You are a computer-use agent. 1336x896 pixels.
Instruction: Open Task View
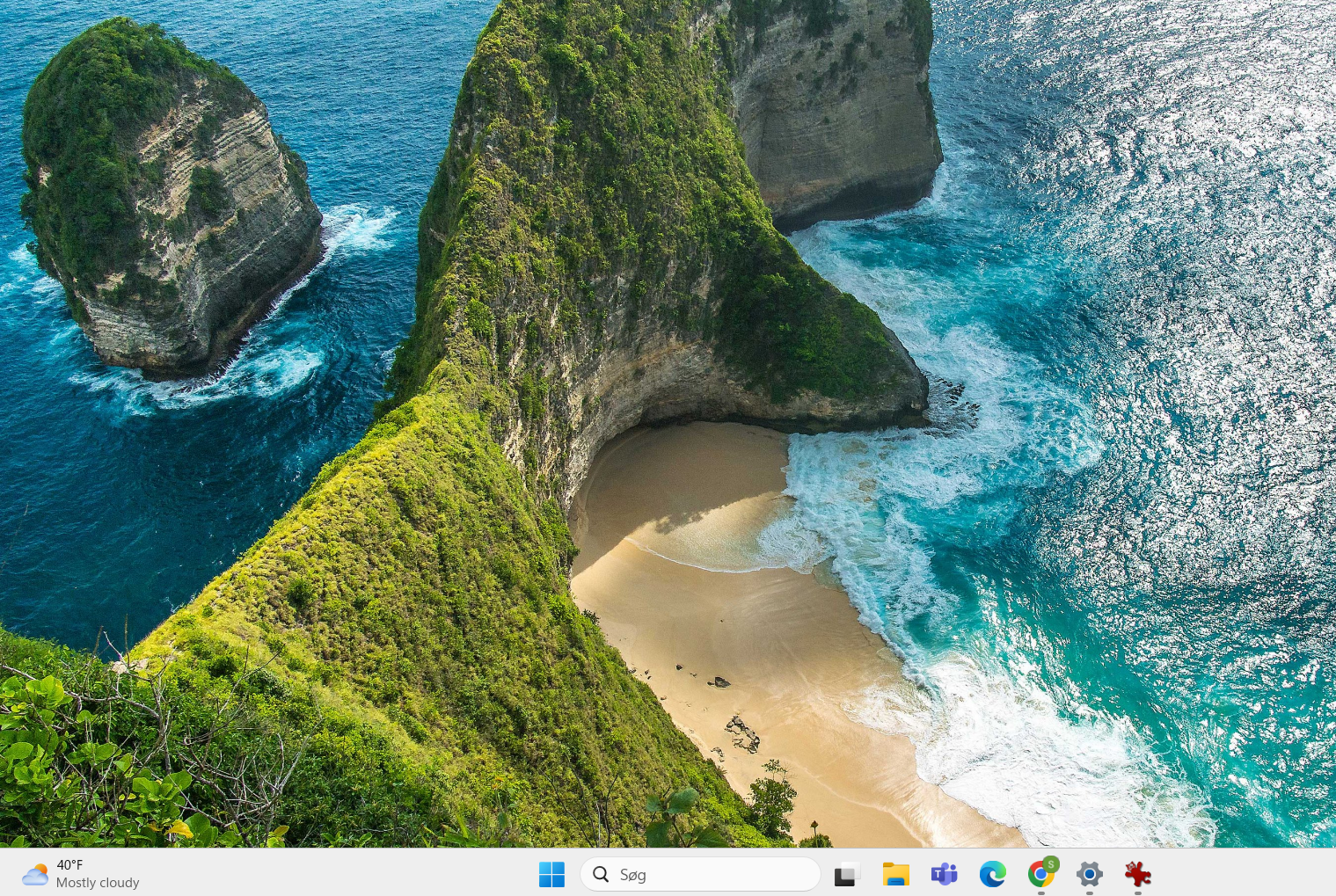(846, 874)
